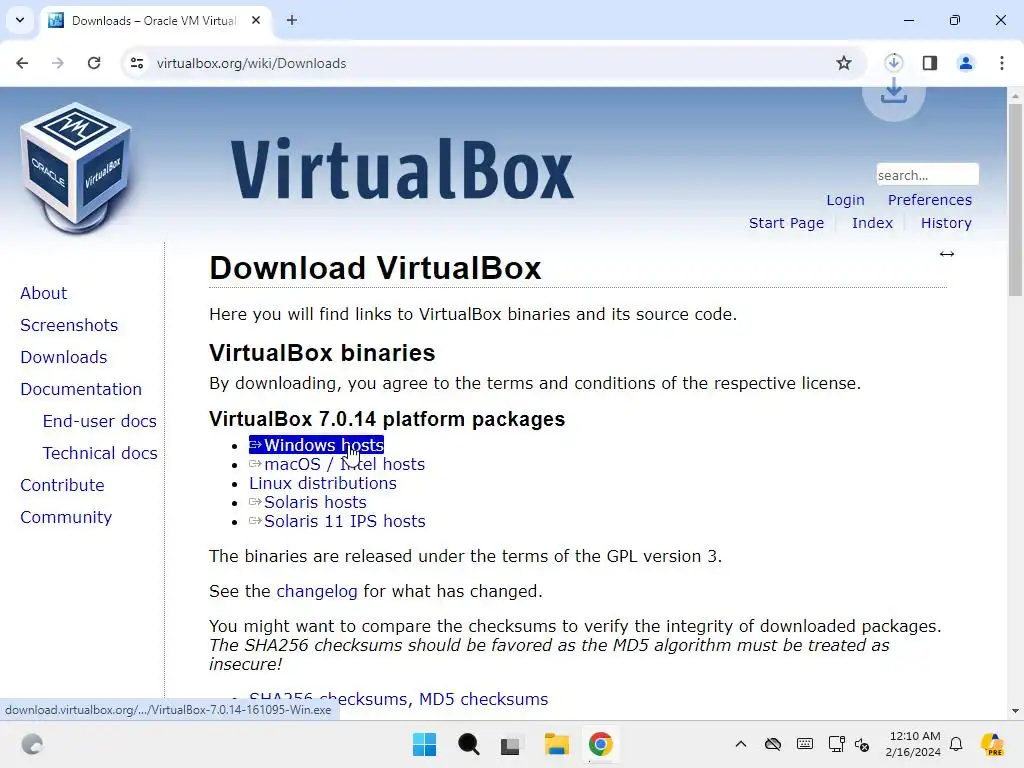
Task: Open Downloads in the sidebar
Action: point(63,357)
